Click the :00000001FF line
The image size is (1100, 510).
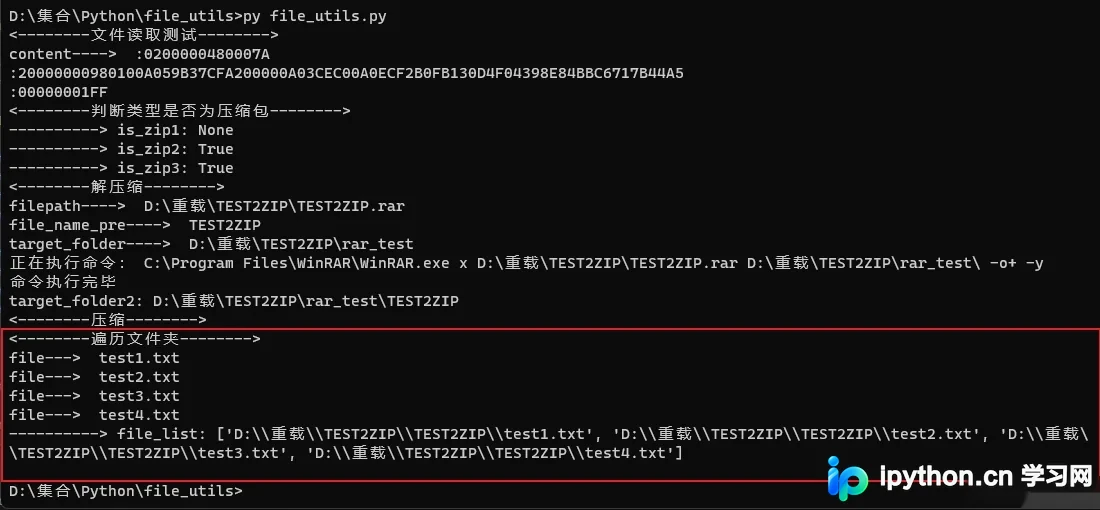[x=59, y=92]
